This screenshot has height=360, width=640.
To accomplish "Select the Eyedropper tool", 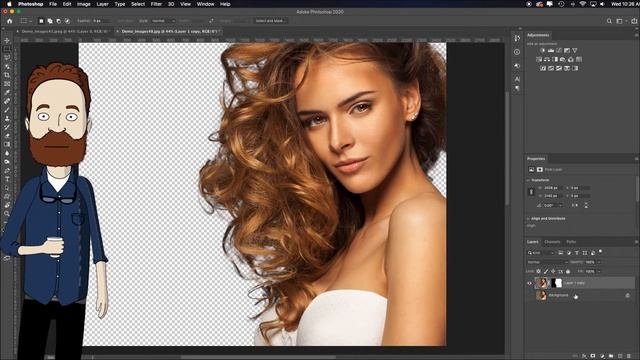I will 7,92.
